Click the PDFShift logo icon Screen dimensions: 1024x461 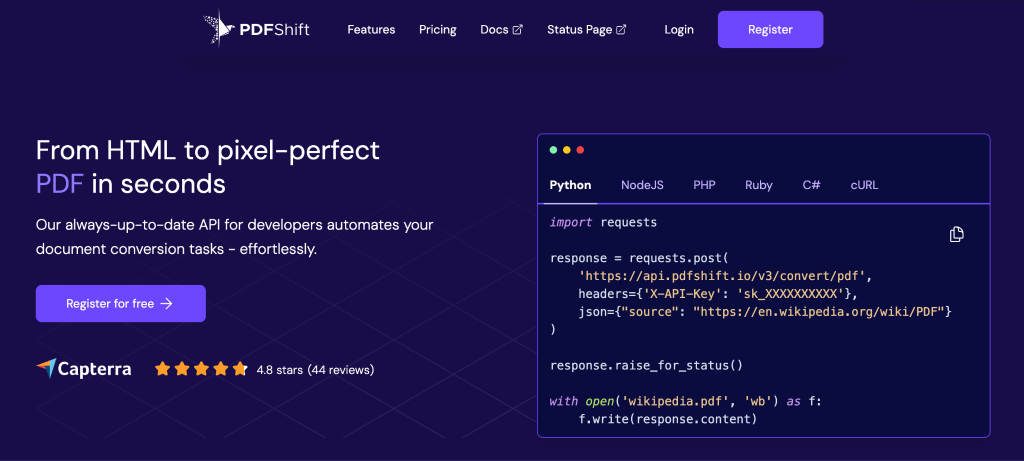pyautogui.click(x=218, y=28)
